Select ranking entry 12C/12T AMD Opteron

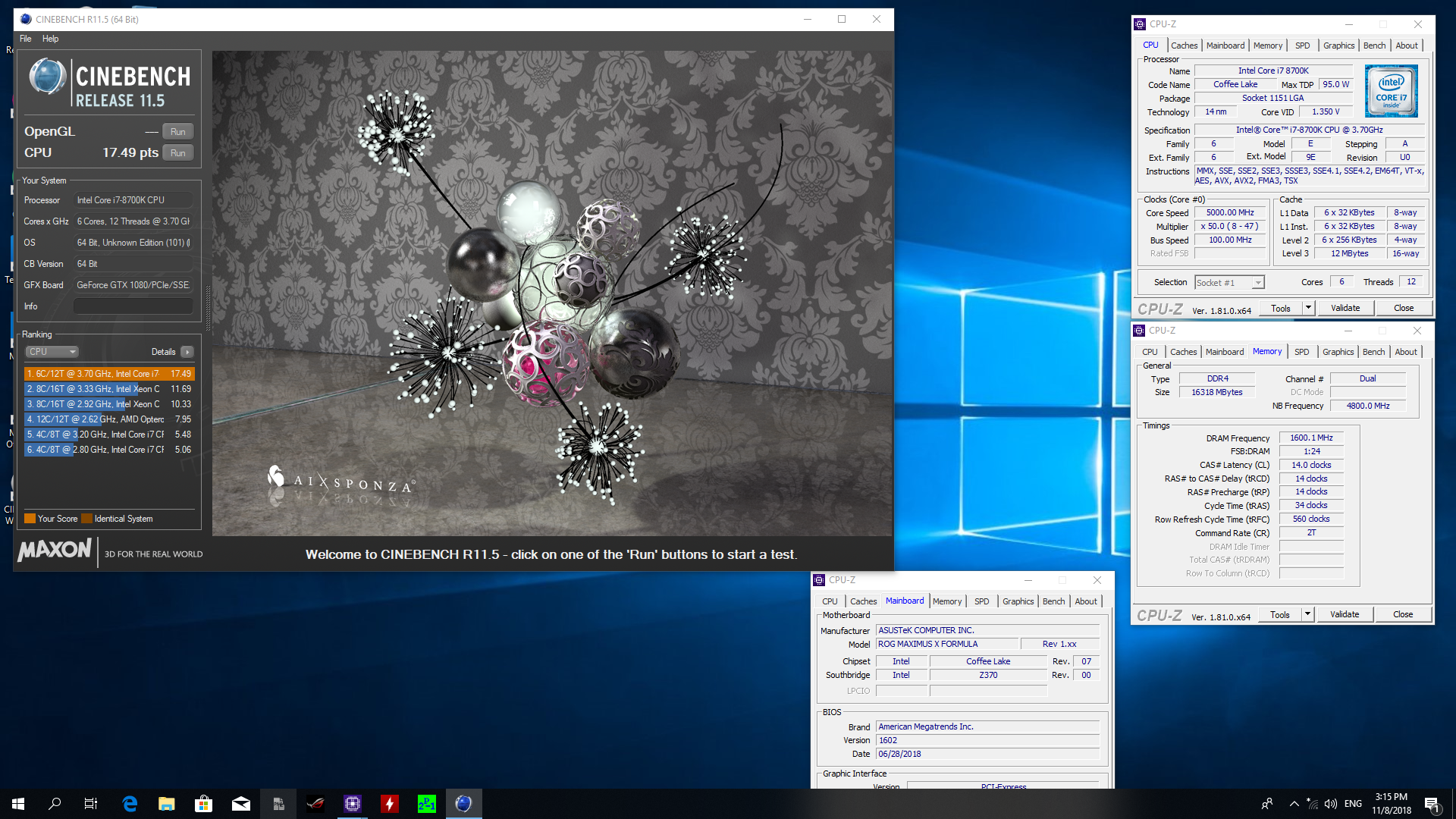click(x=109, y=419)
